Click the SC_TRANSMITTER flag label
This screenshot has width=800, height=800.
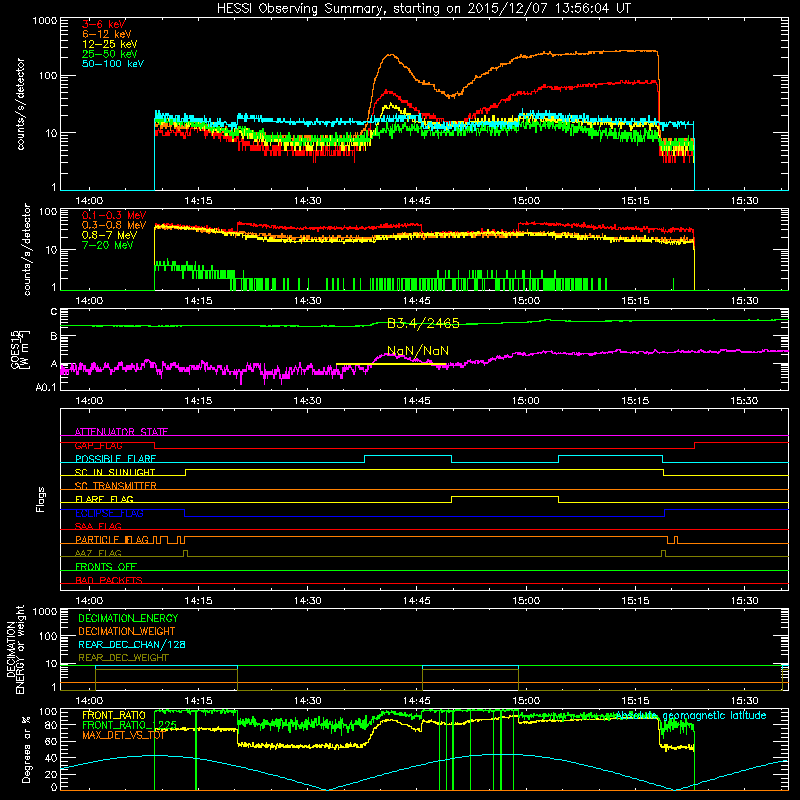point(115,486)
